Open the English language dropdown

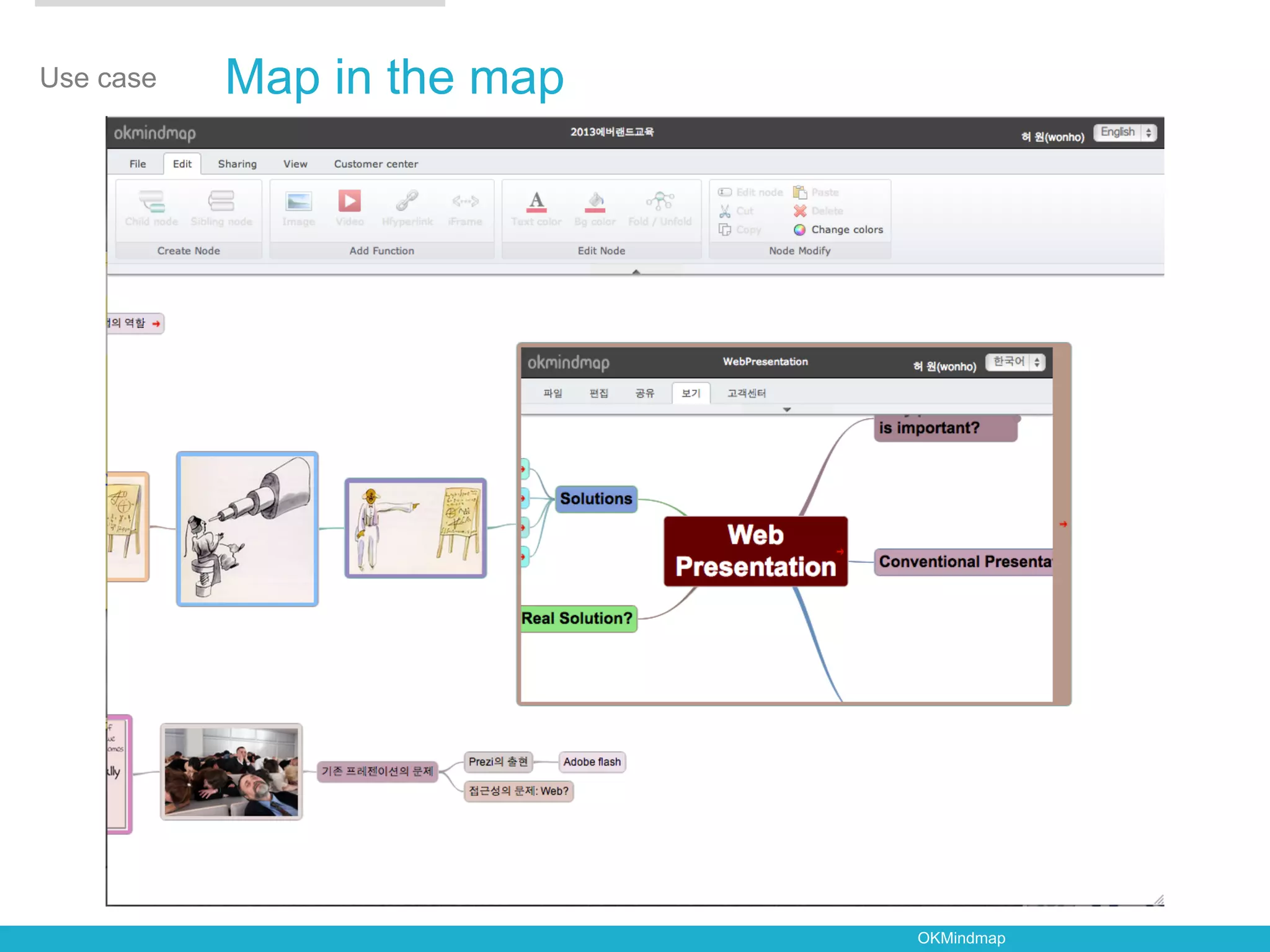1125,132
